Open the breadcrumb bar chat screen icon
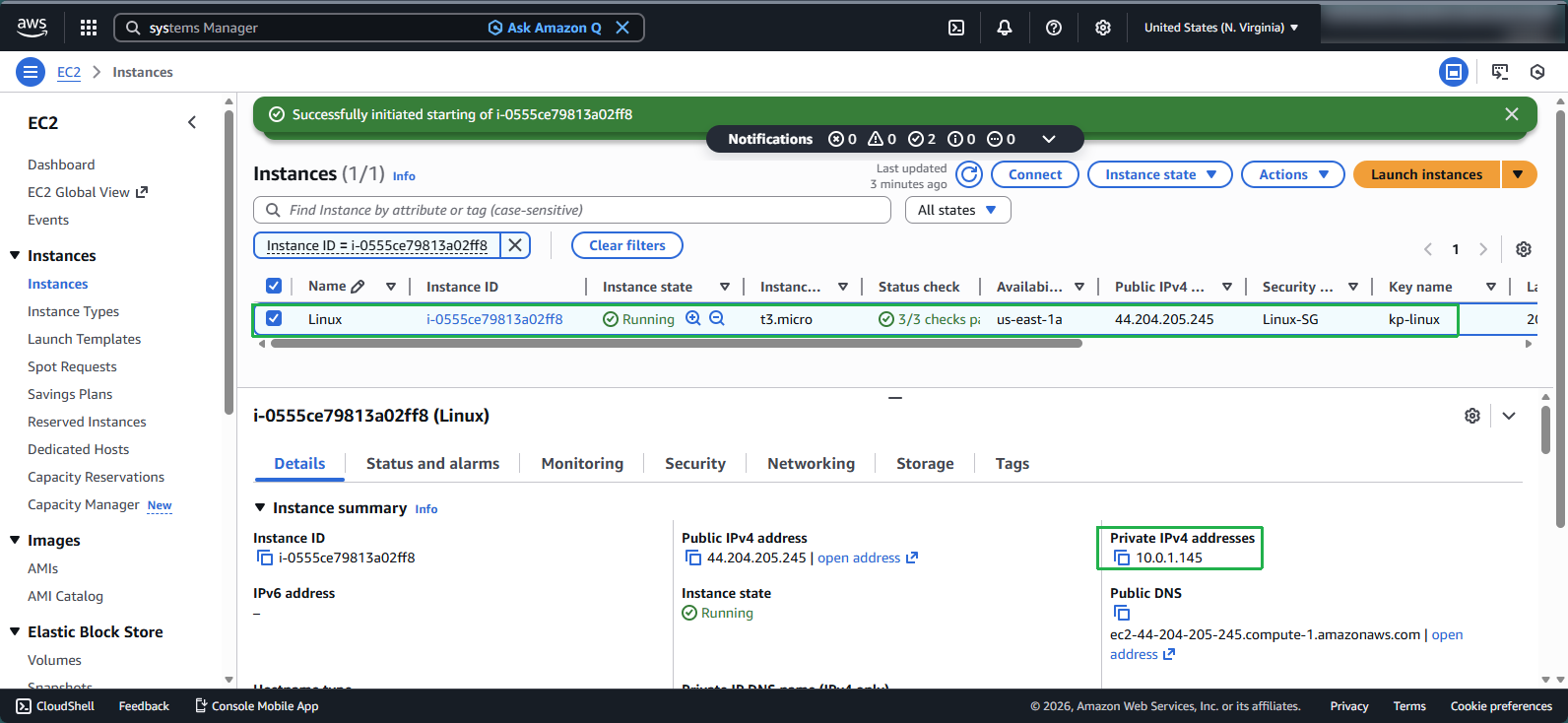Image resolution: width=1568 pixels, height=723 pixels. [x=1500, y=72]
